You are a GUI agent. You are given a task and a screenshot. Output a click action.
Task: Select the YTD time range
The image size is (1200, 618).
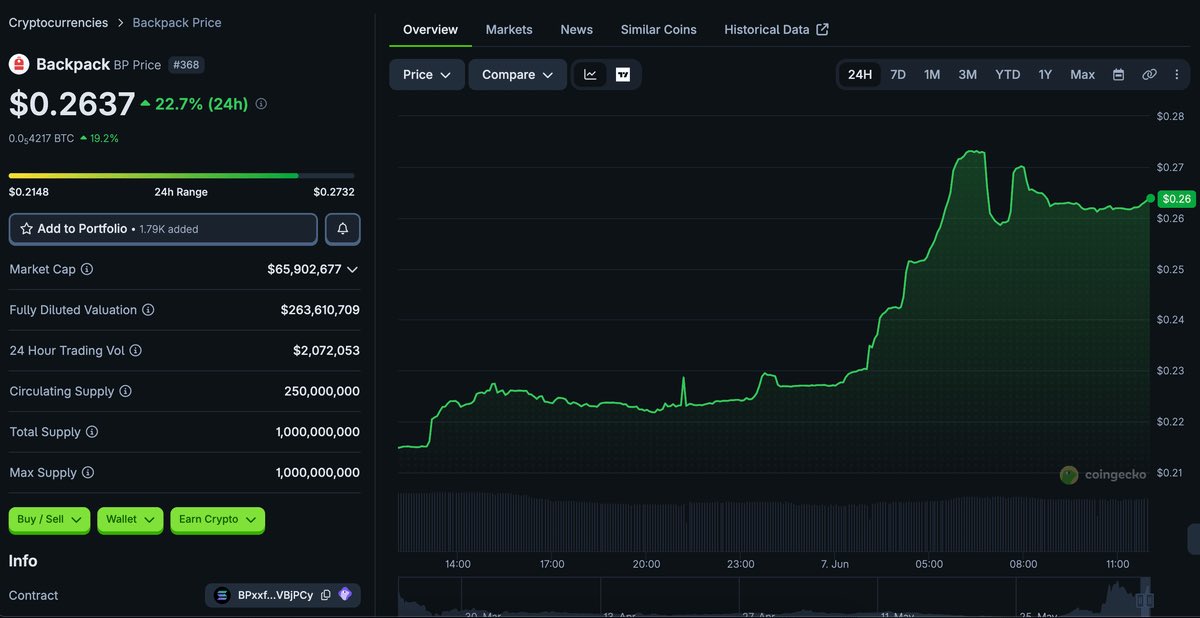click(x=1008, y=75)
